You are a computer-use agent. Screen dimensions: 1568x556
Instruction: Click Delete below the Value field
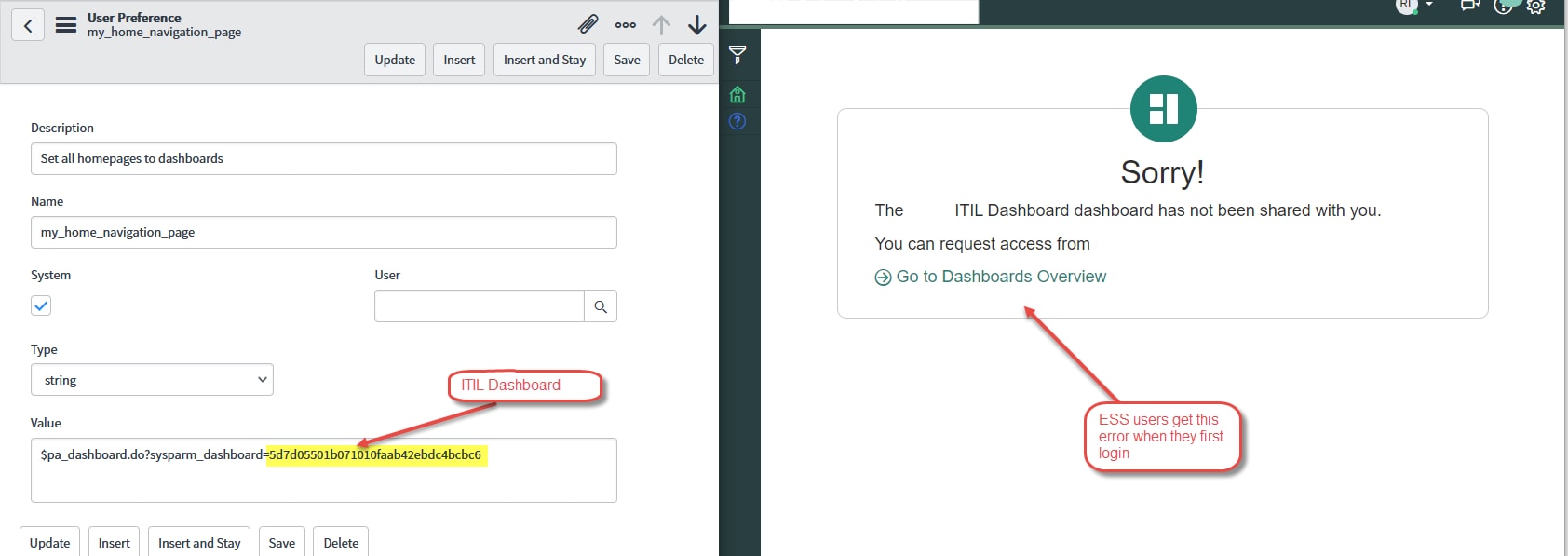341,543
